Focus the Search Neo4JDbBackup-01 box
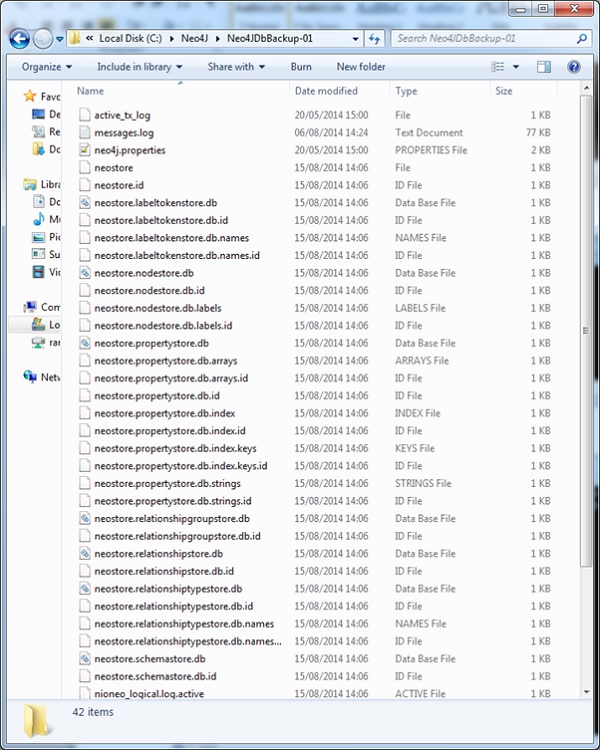600x750 pixels. (489, 39)
